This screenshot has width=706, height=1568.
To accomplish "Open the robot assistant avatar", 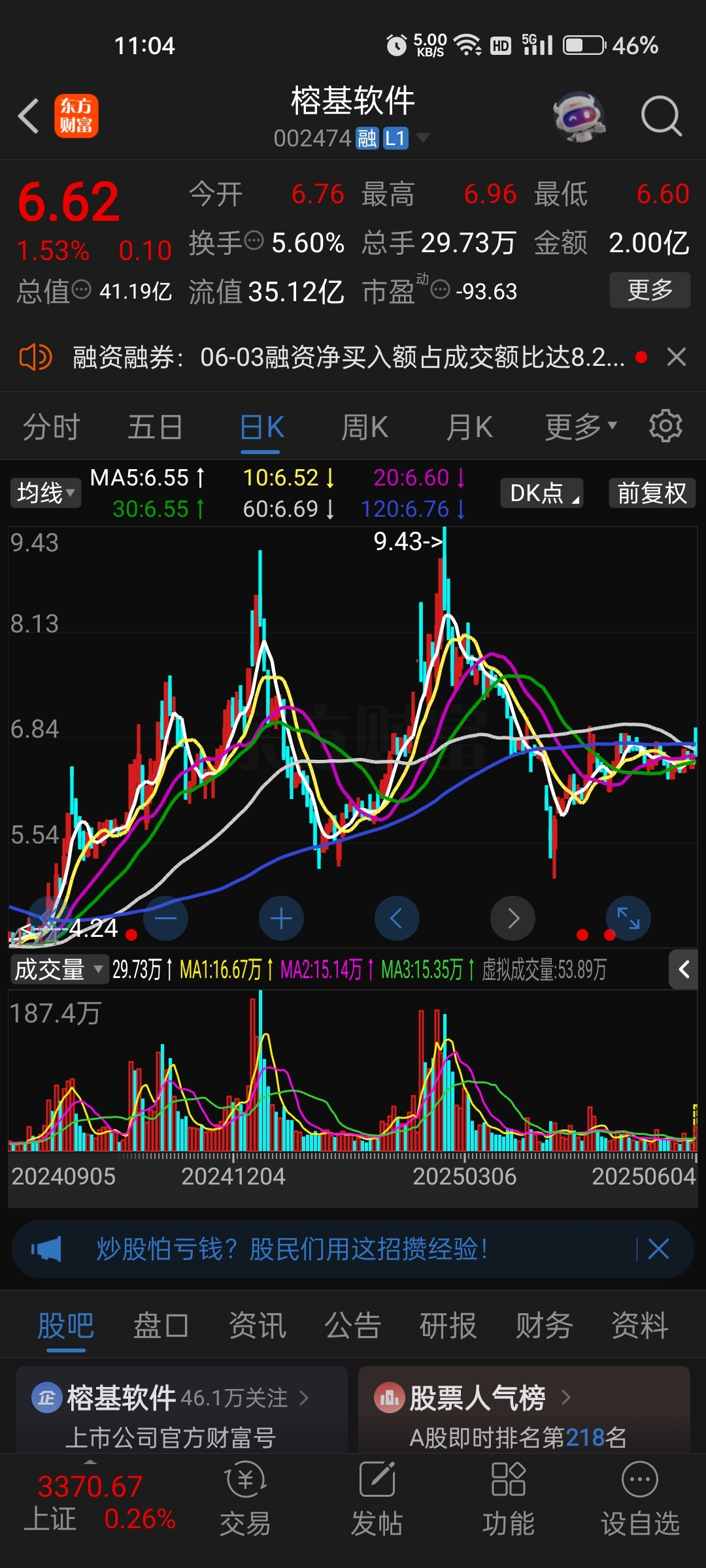I will [579, 116].
